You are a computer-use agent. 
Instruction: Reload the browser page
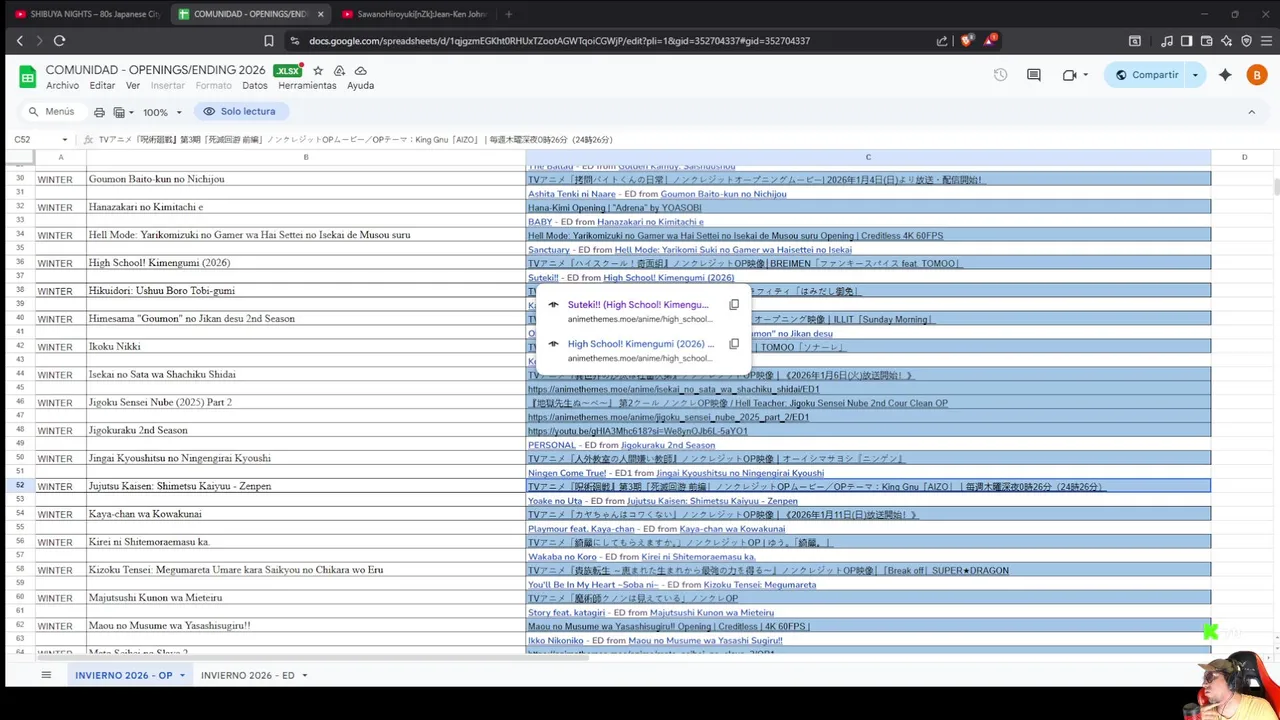point(59,41)
